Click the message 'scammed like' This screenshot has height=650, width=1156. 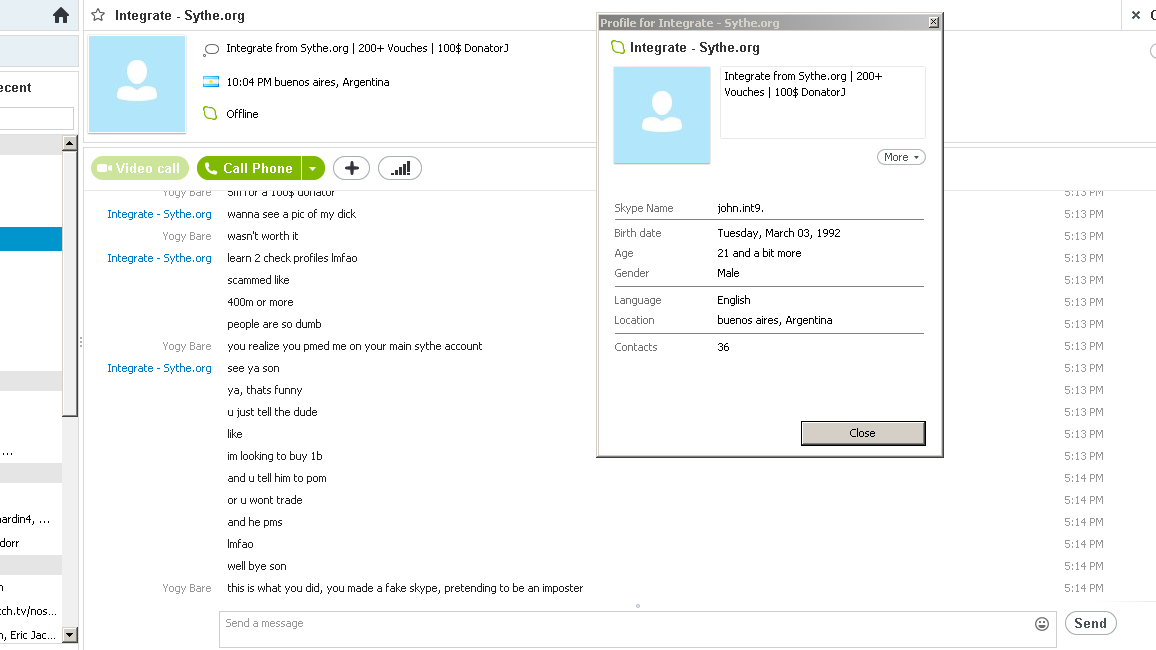pyautogui.click(x=258, y=280)
